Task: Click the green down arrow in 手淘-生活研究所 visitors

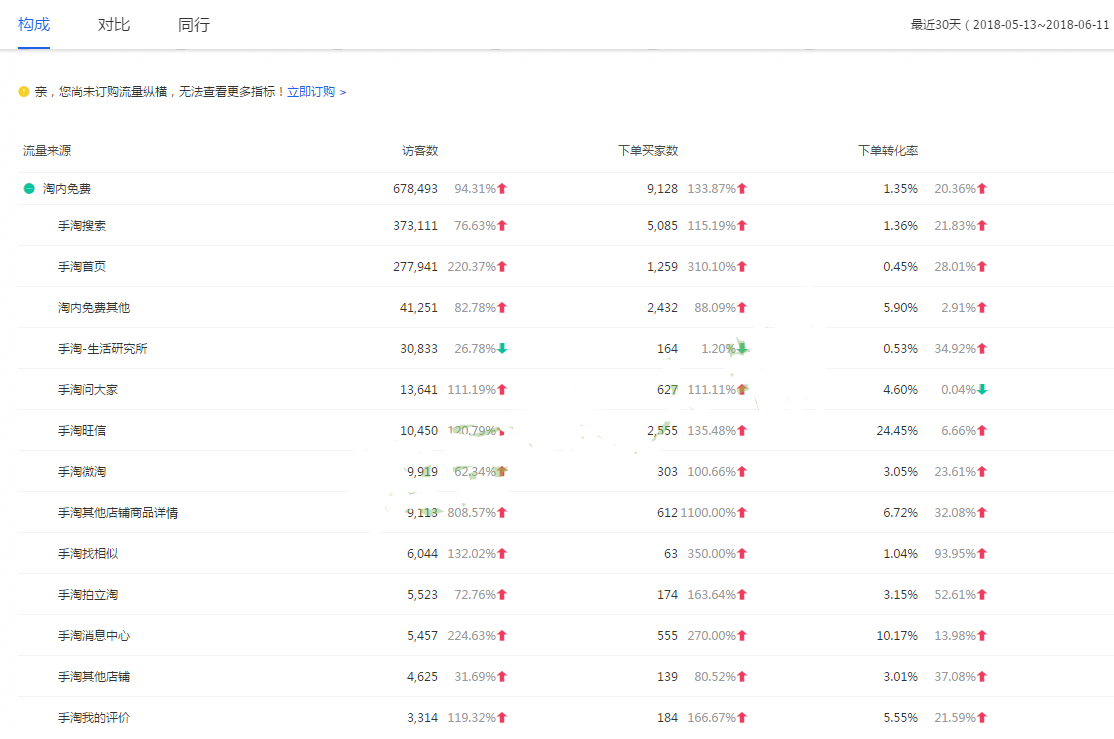Action: coord(502,348)
